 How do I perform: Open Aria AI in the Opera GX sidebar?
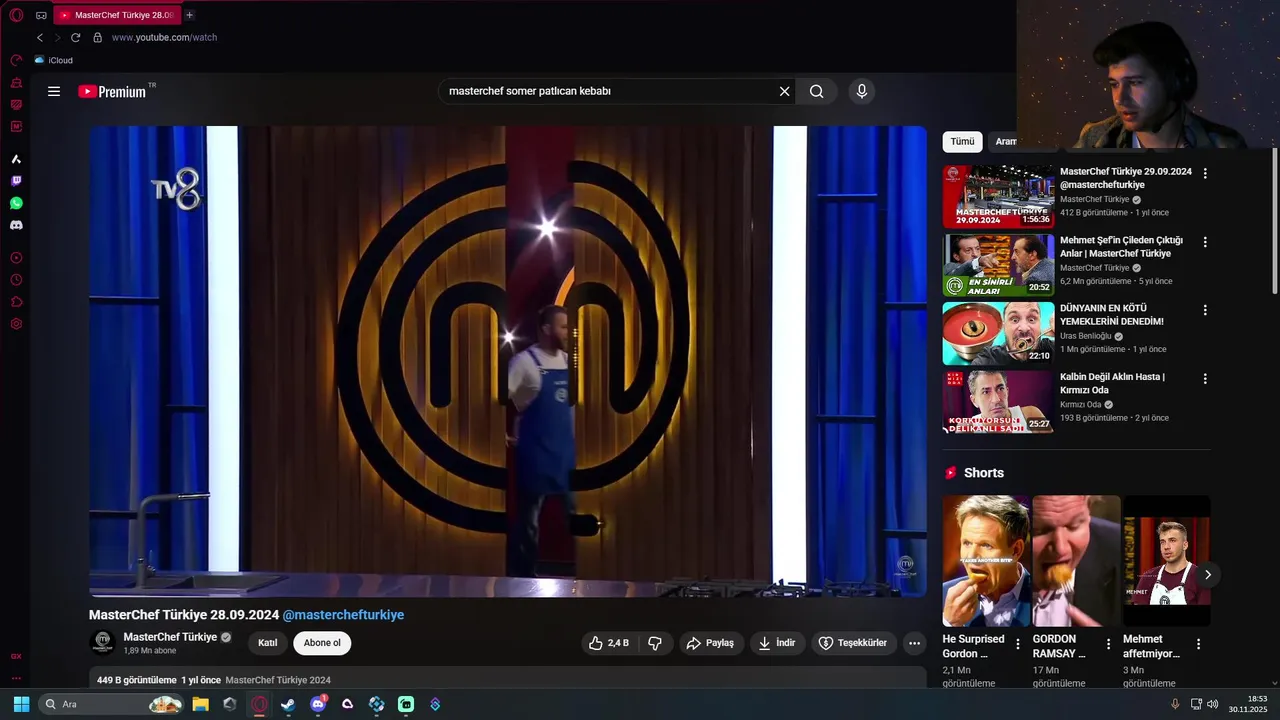tap(16, 159)
